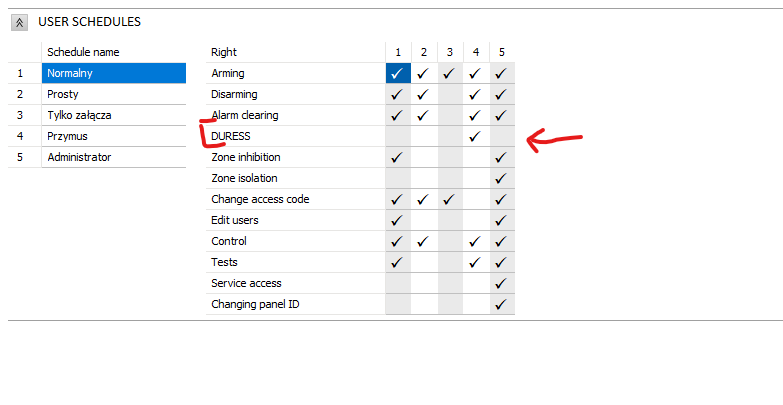Select the Normalny schedule
Image resolution: width=783 pixels, height=405 pixels.
[x=114, y=73]
